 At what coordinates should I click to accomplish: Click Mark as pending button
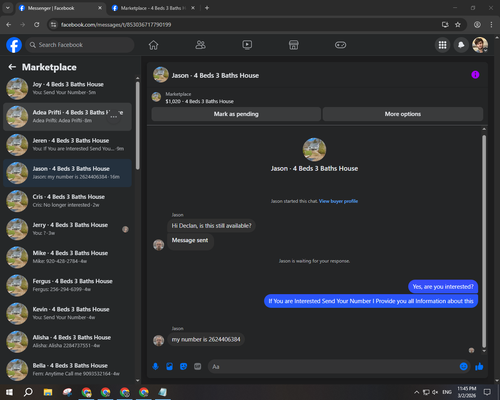tap(236, 114)
